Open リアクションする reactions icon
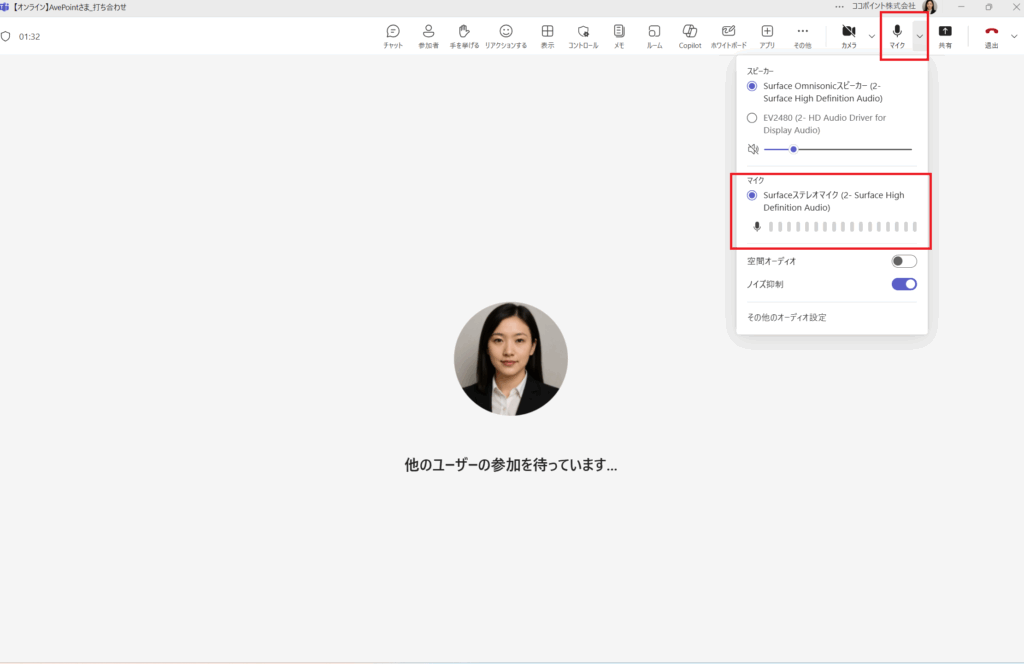Viewport: 1024px width, 664px height. (x=506, y=36)
